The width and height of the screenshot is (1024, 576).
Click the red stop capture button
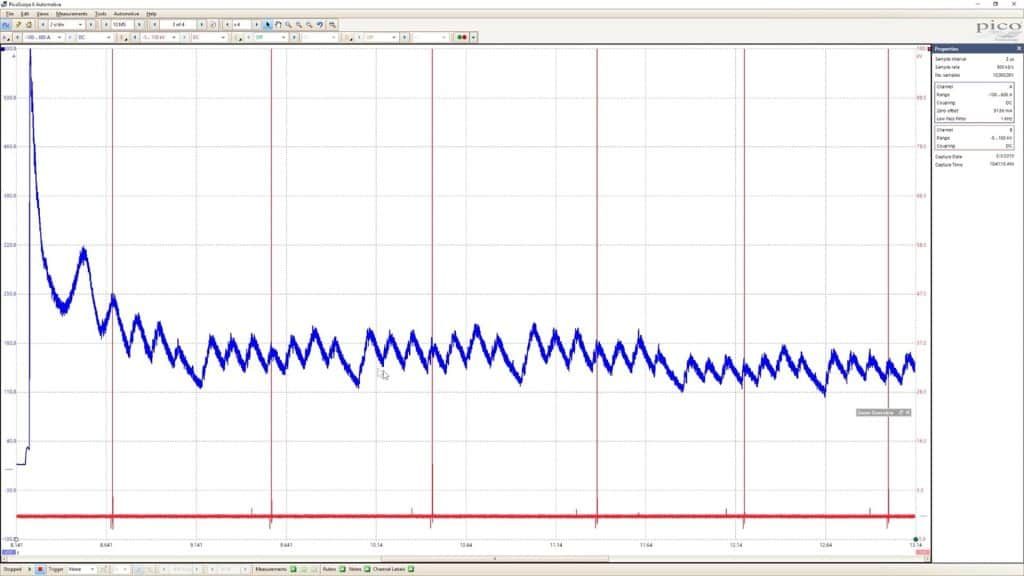coord(40,569)
